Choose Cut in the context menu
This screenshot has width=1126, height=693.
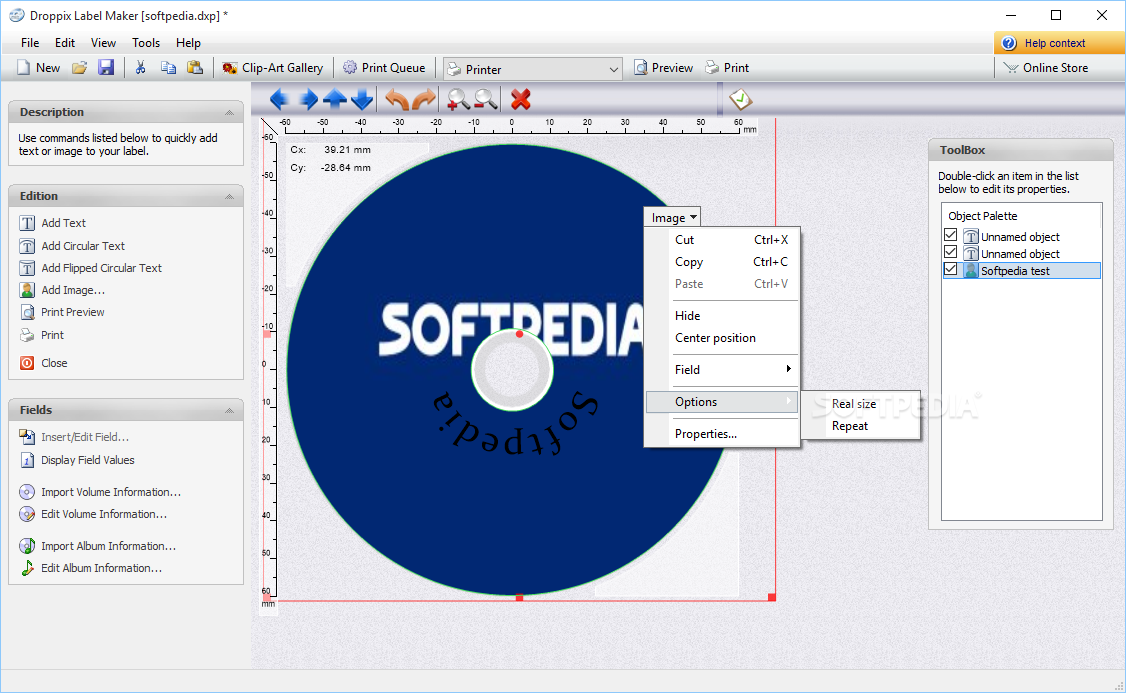722,240
